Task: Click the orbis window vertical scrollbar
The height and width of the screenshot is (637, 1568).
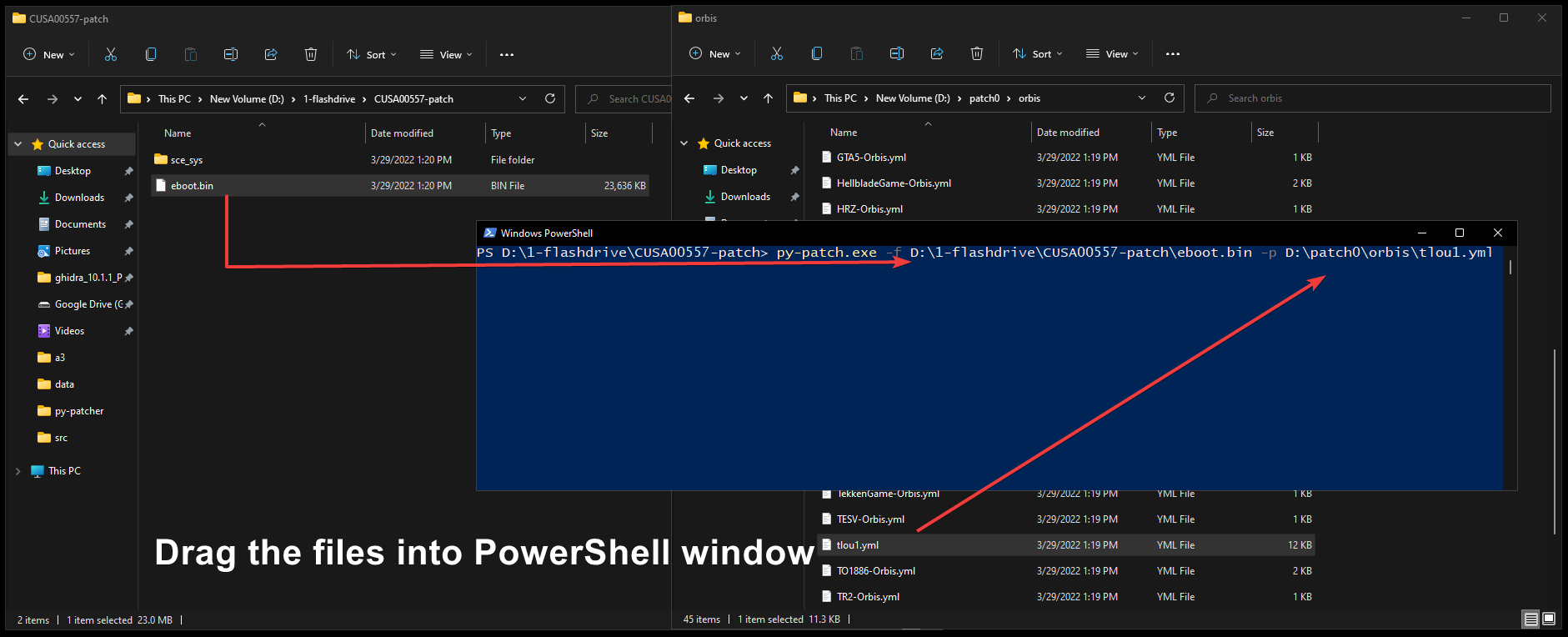Action: (x=1555, y=442)
